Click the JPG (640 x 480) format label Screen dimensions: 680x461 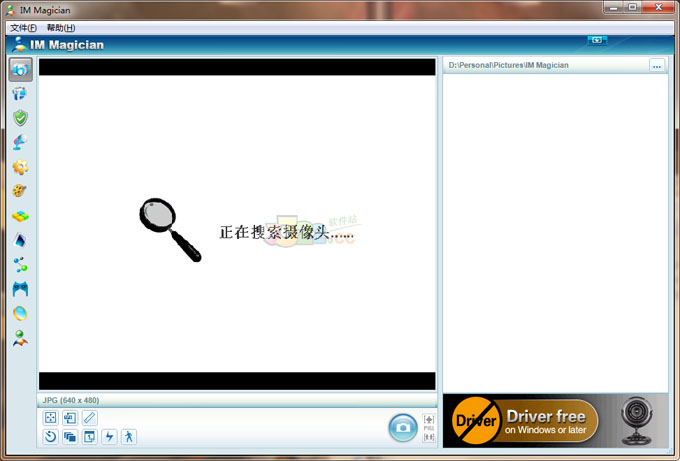pyautogui.click(x=71, y=400)
